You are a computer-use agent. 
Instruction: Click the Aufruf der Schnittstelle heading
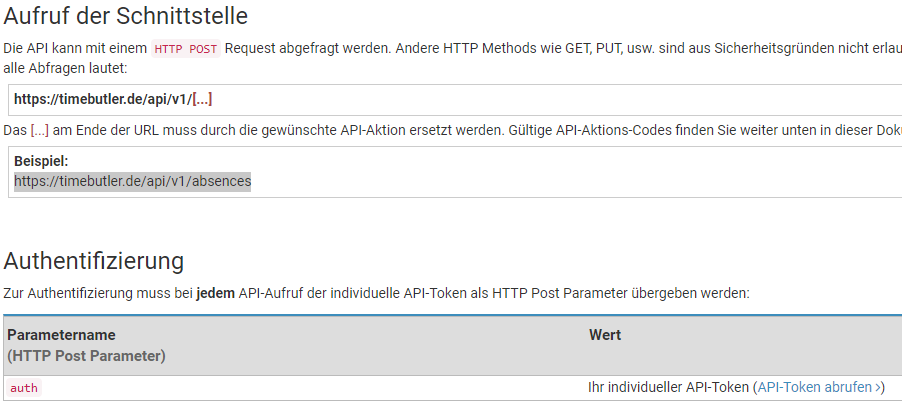[125, 16]
